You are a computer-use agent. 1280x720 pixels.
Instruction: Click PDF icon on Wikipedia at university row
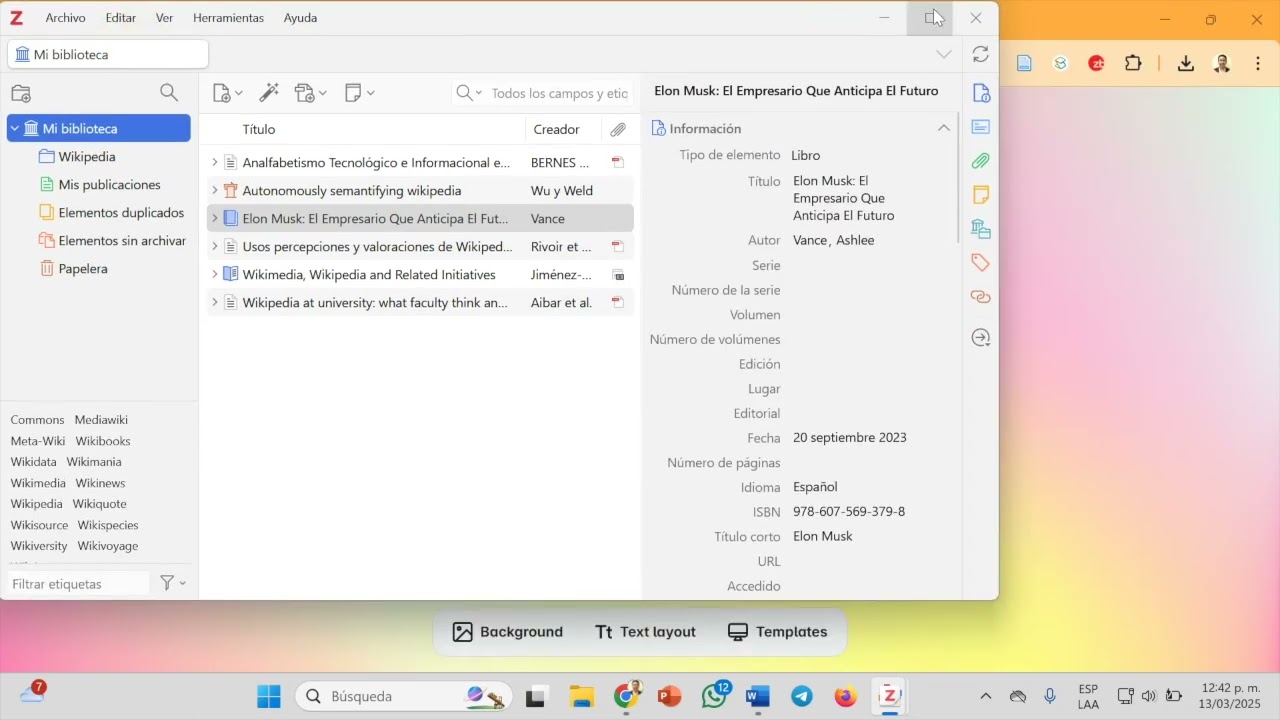618,302
